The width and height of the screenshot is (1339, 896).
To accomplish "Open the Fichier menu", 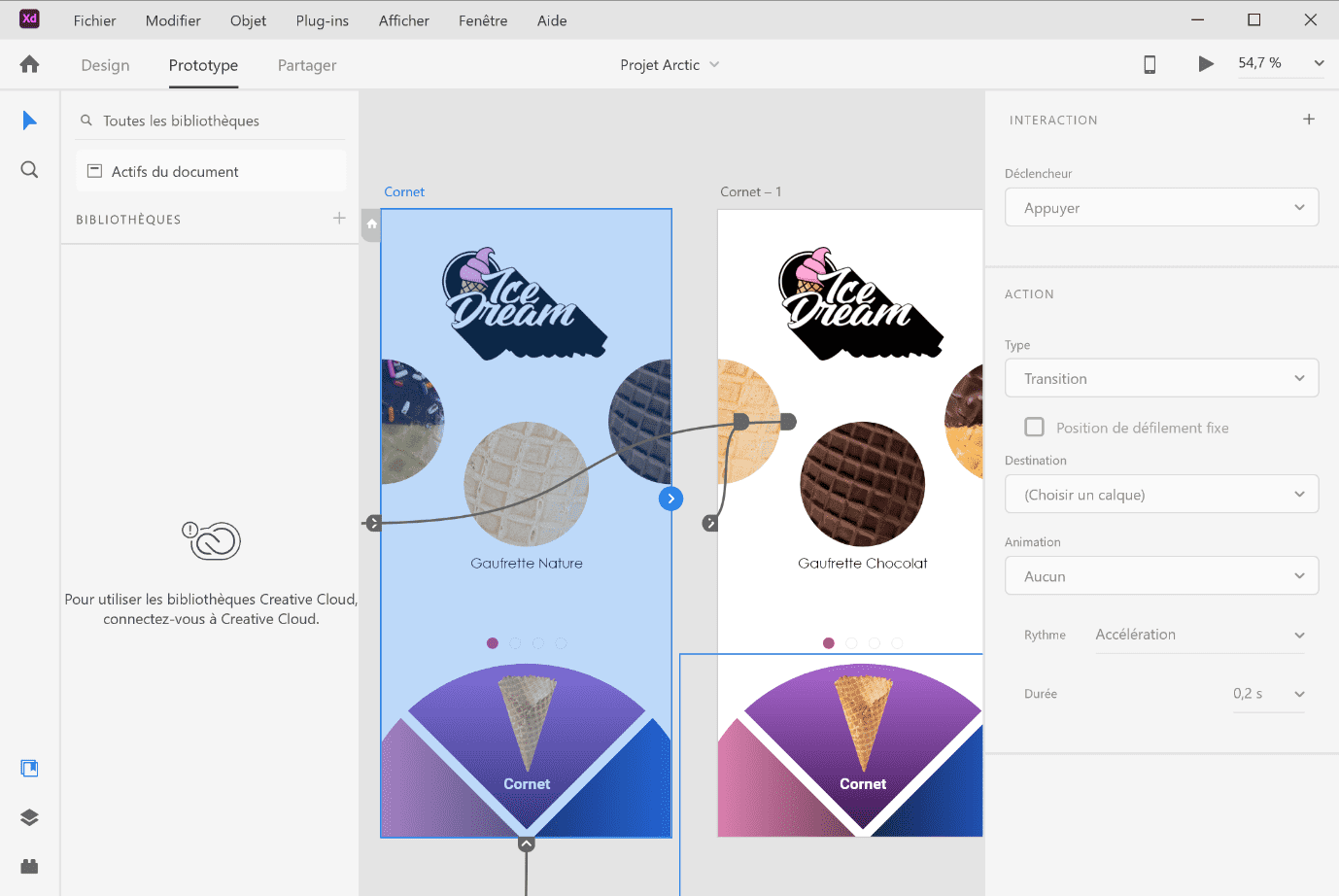I will coord(94,20).
